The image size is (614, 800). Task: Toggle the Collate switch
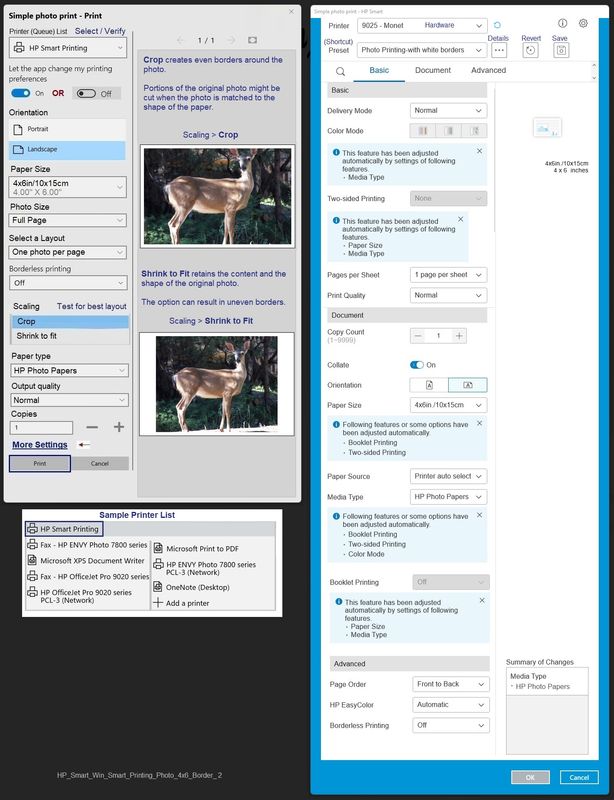(416, 365)
